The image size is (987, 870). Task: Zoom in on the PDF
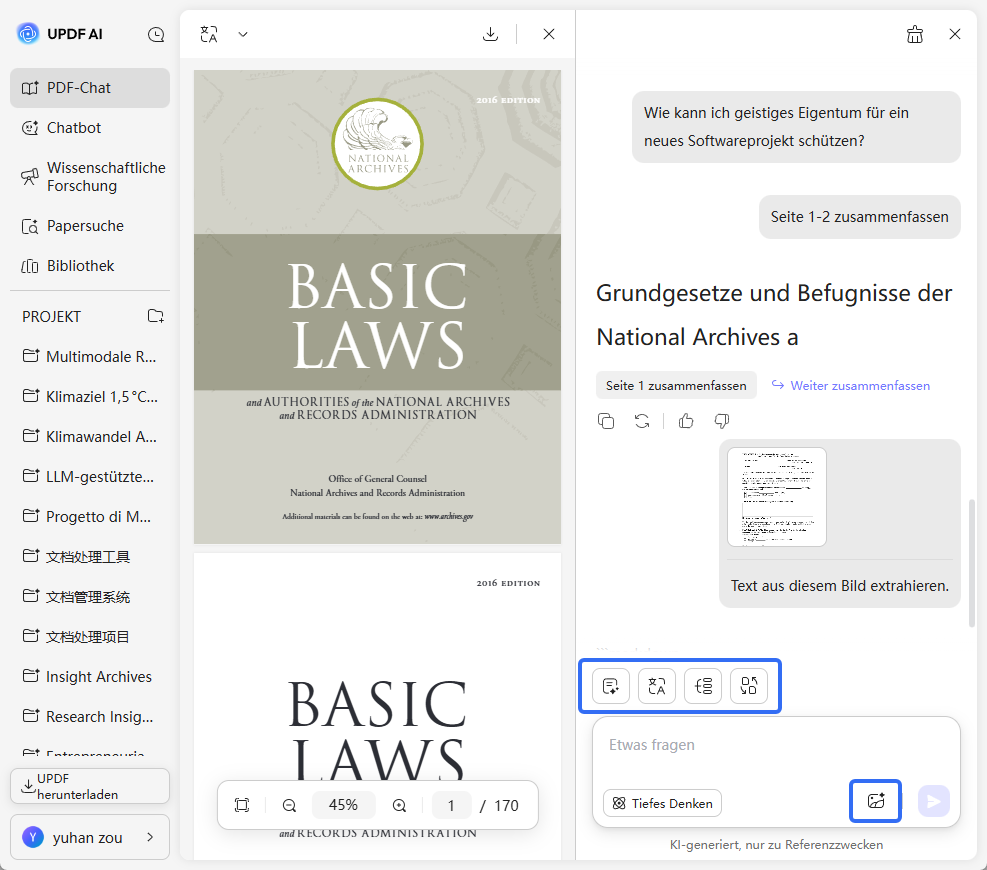pyautogui.click(x=399, y=805)
